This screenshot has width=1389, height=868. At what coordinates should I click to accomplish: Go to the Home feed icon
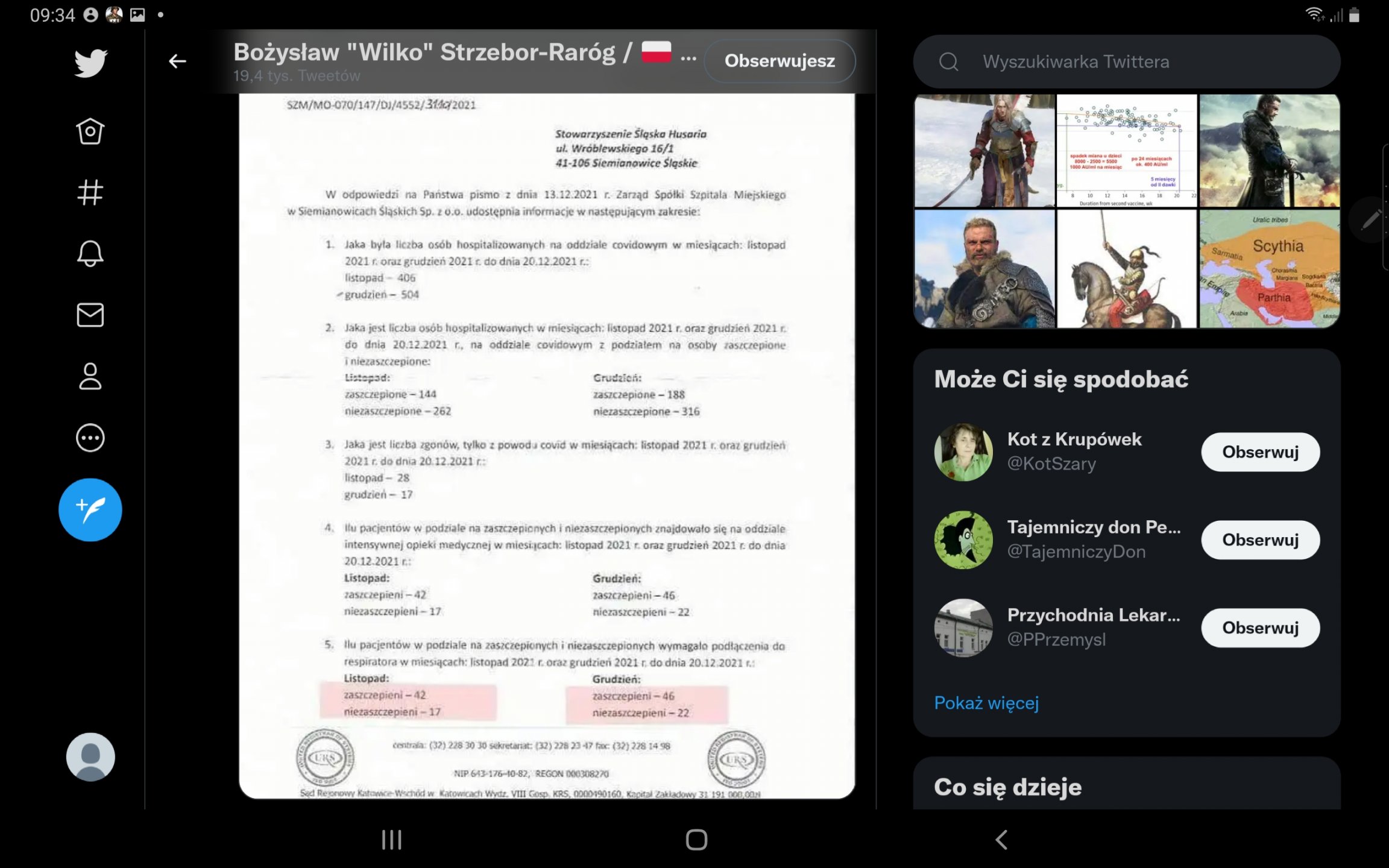tap(90, 131)
